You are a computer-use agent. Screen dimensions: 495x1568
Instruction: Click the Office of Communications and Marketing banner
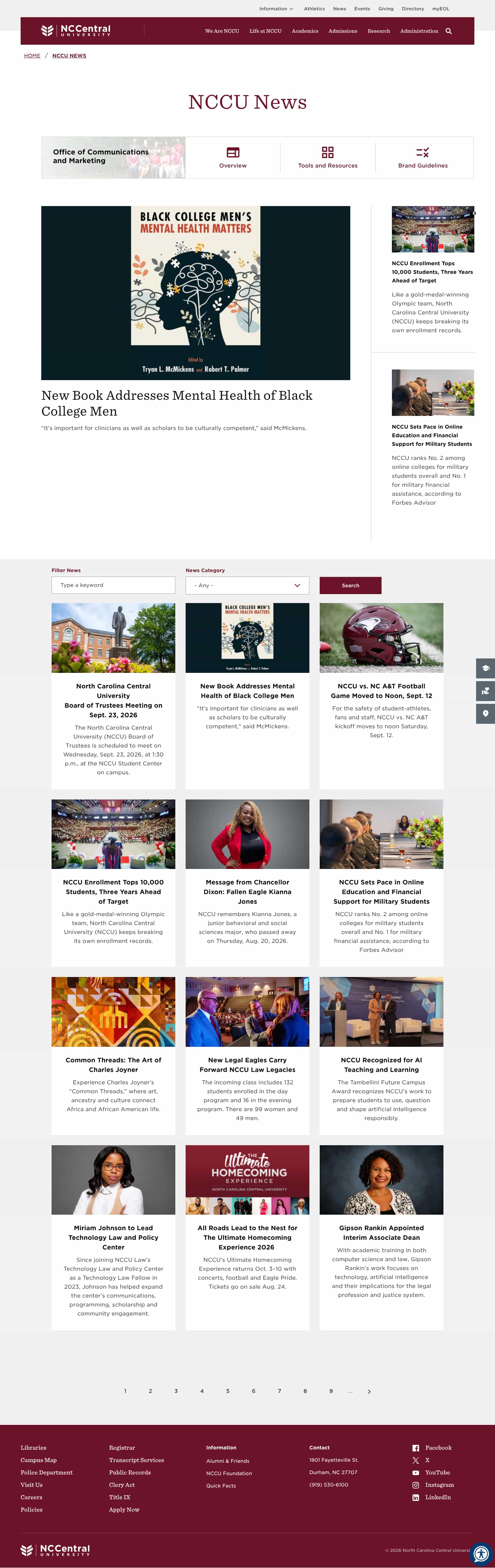point(113,157)
